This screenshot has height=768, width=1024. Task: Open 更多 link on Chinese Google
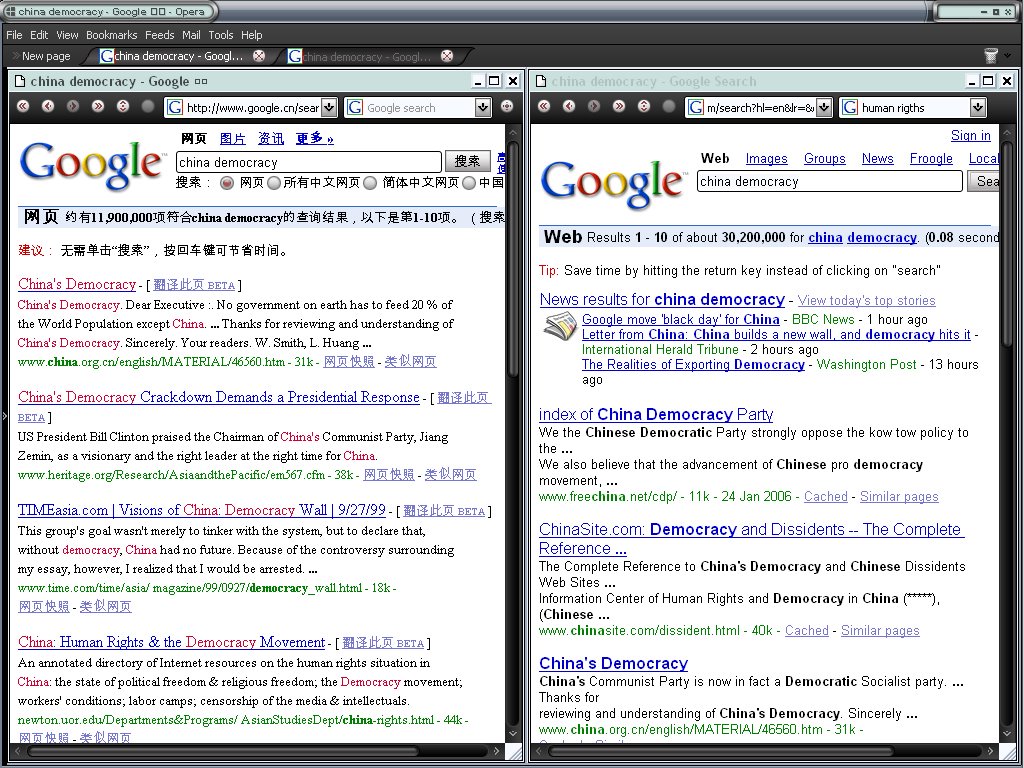pyautogui.click(x=314, y=138)
